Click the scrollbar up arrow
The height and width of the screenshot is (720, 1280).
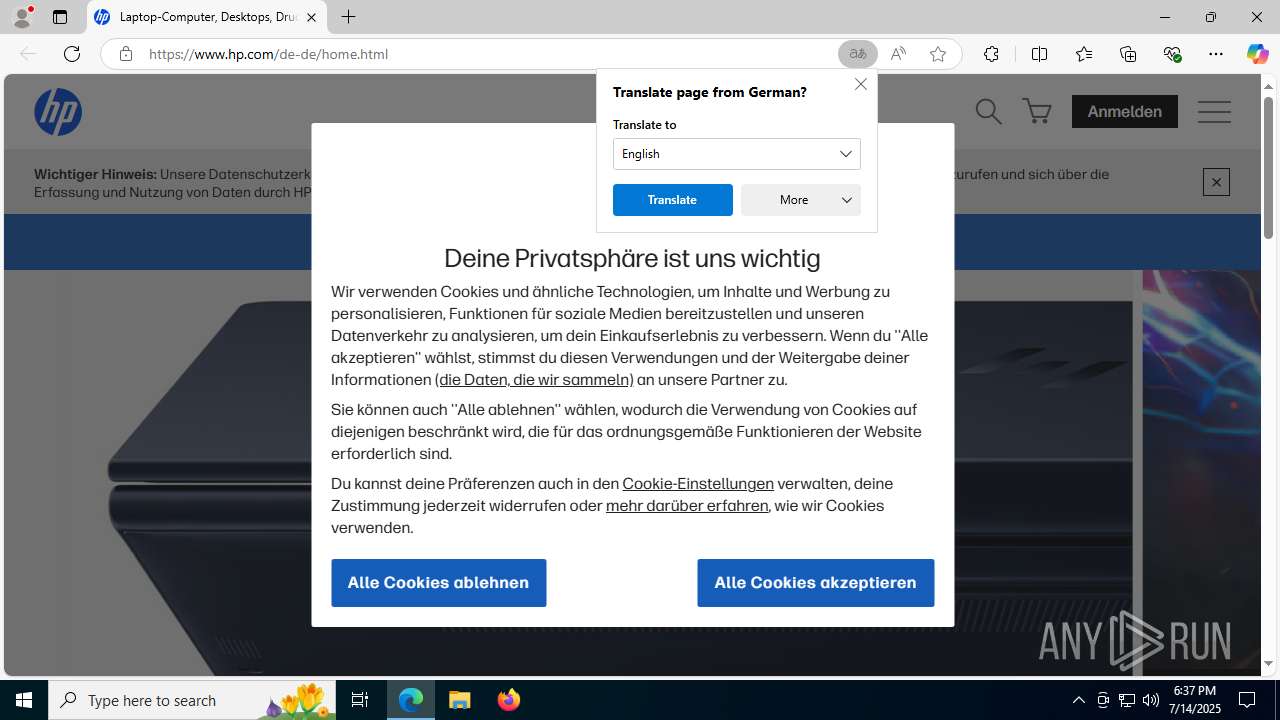[1268, 86]
